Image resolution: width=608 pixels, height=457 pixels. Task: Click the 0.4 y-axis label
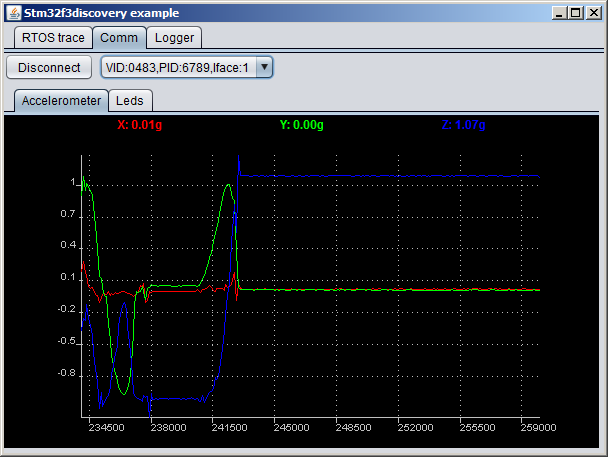tap(68, 245)
